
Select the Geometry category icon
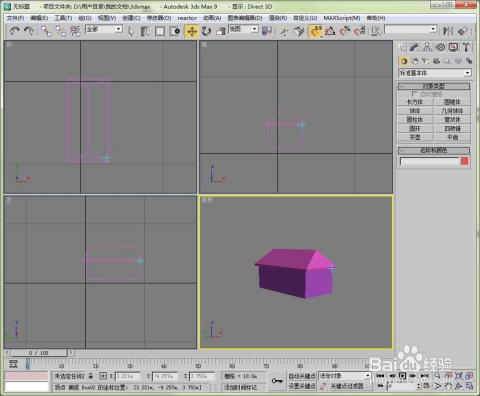click(x=404, y=61)
